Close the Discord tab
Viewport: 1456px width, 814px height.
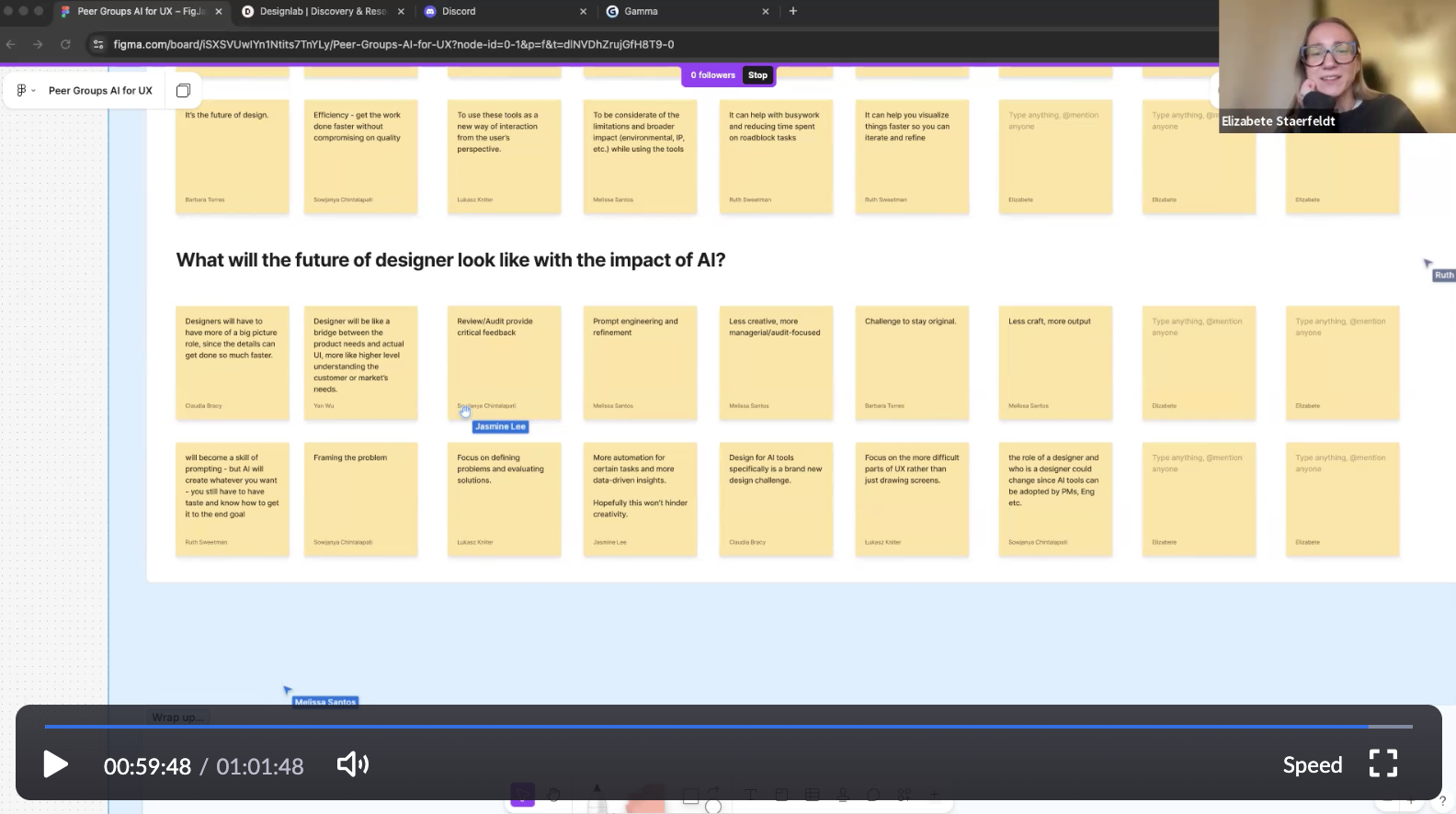click(x=583, y=11)
